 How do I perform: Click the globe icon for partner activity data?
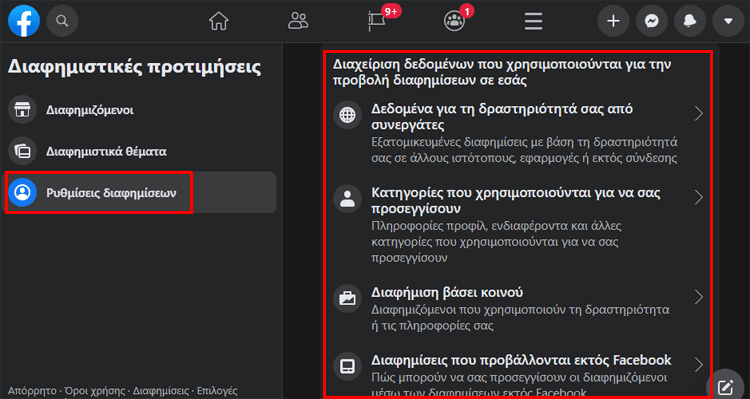coord(347,115)
